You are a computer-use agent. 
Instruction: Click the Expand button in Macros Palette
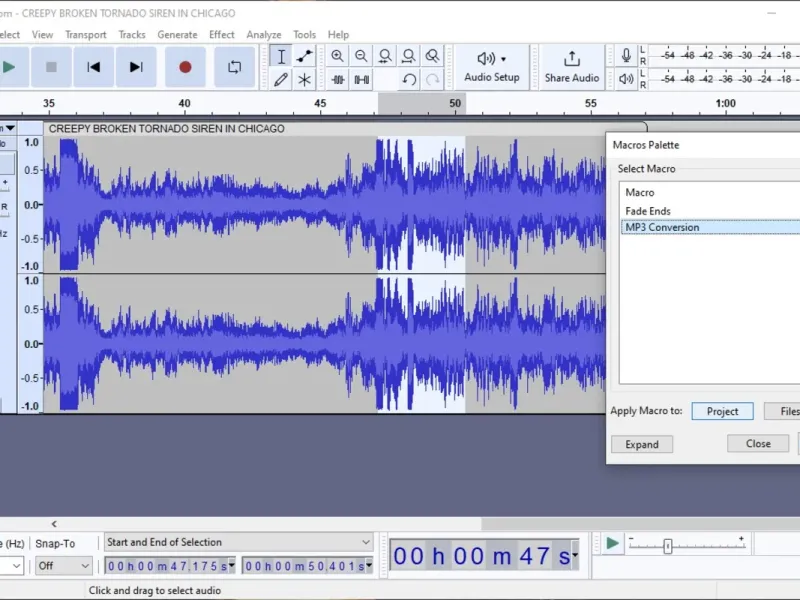(642, 444)
